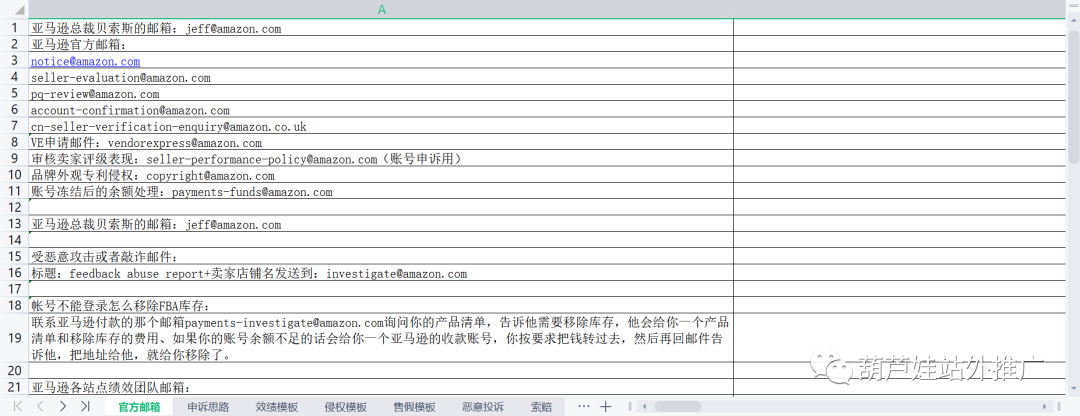Viewport: 1080px width, 416px height.
Task: Select row 21 header
Action: point(14,387)
